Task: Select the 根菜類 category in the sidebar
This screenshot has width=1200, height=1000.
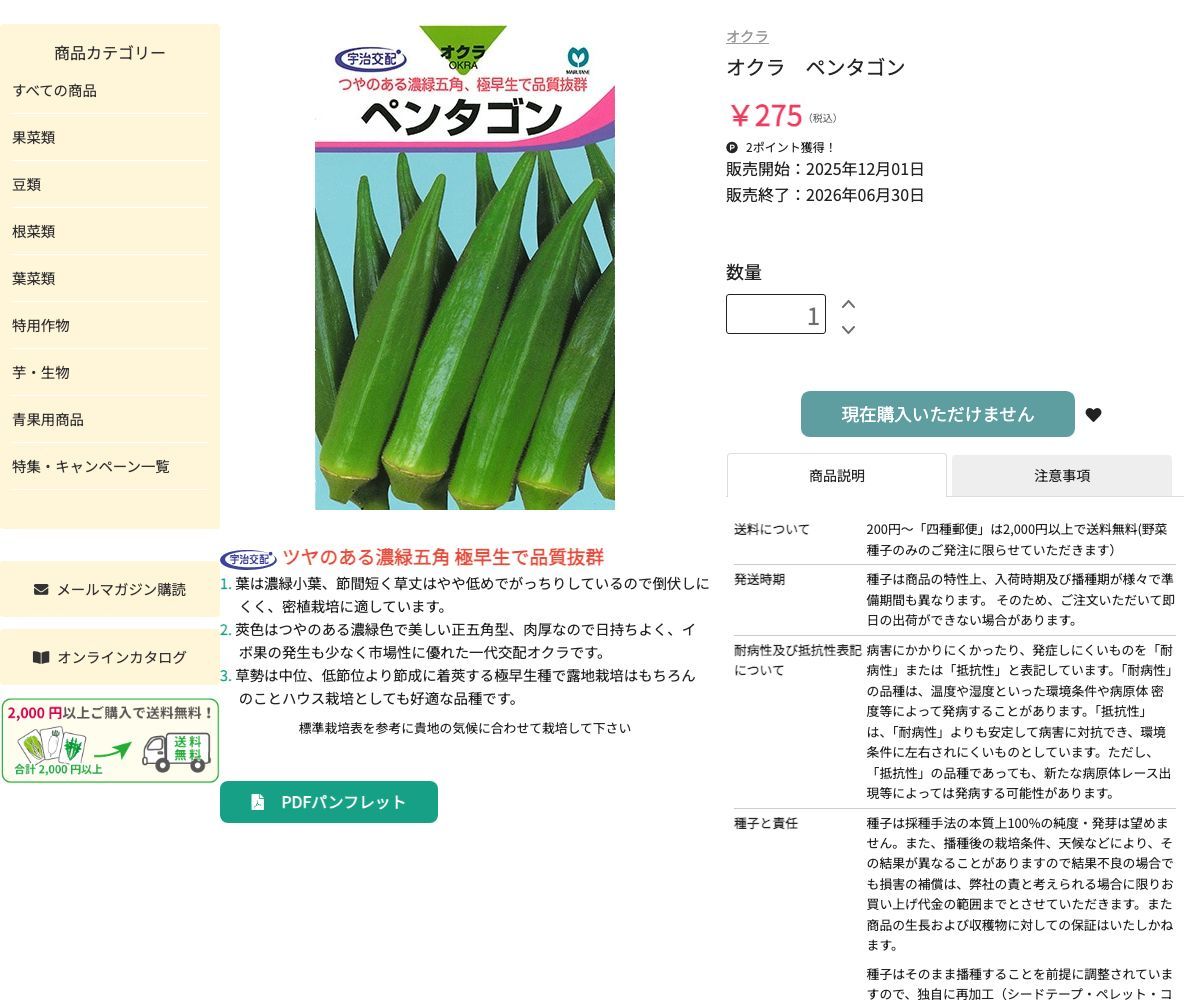Action: coord(33,231)
